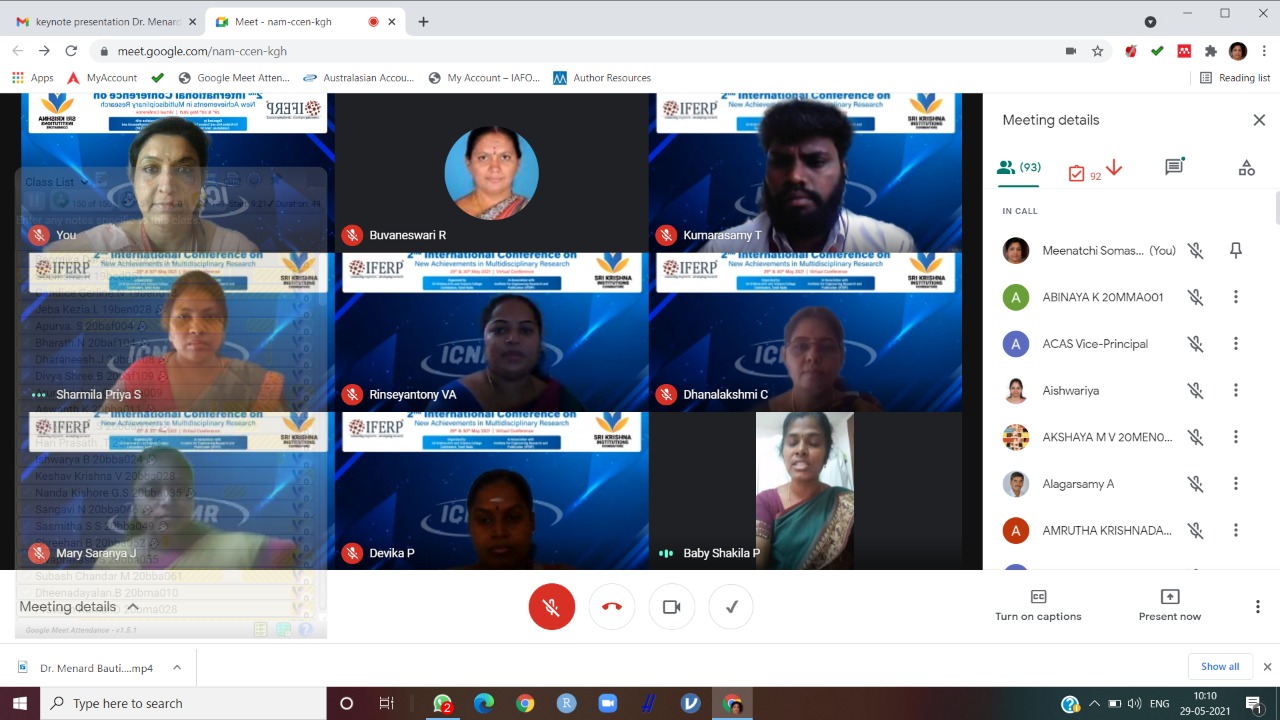
Task: Click mic icon for Alagarsamy A
Action: (x=1194, y=484)
